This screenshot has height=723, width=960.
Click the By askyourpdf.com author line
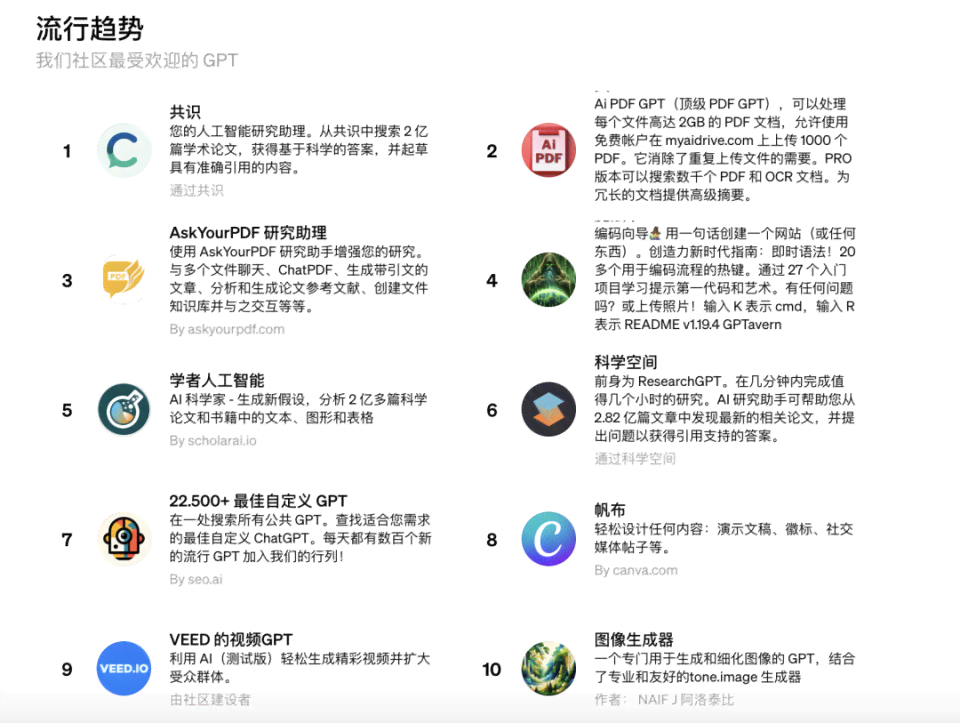(227, 329)
